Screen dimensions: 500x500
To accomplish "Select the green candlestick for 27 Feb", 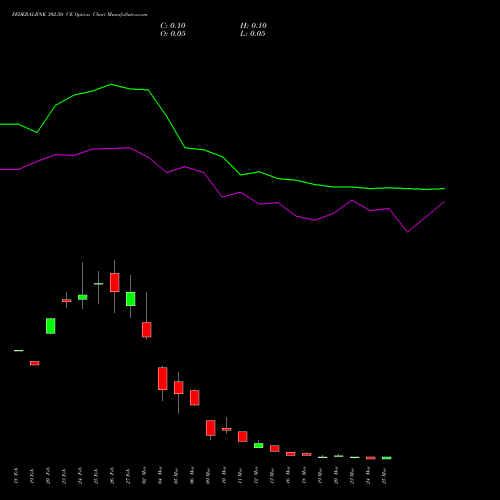I will pos(131,299).
